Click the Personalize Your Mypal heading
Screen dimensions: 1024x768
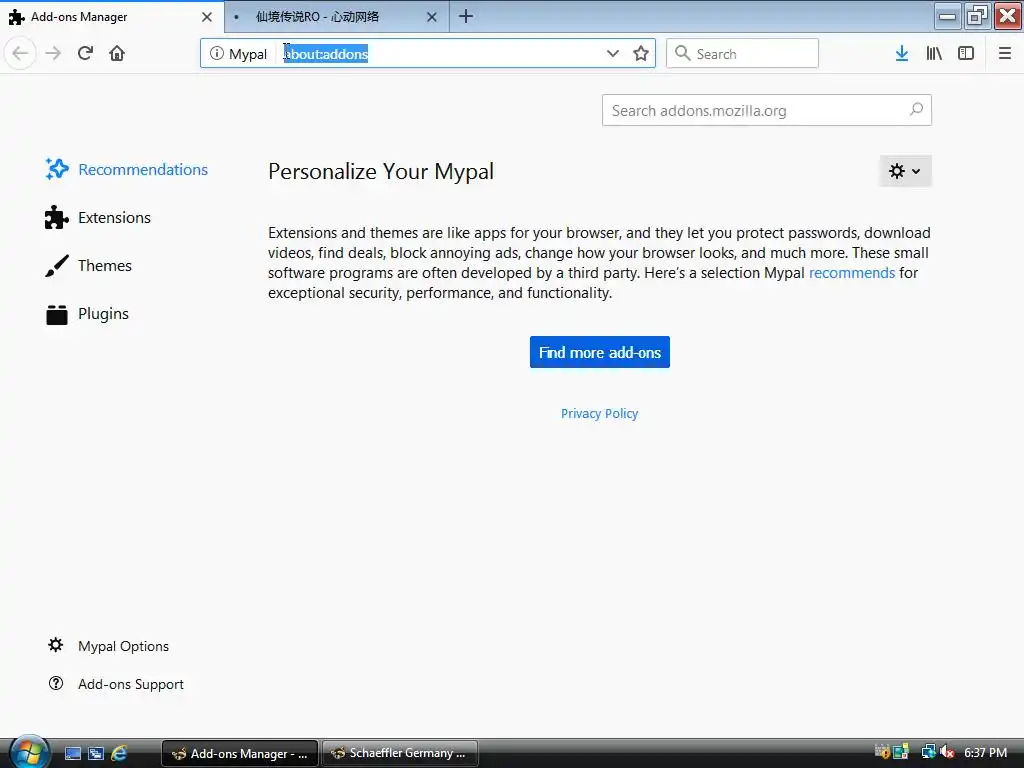(x=381, y=171)
